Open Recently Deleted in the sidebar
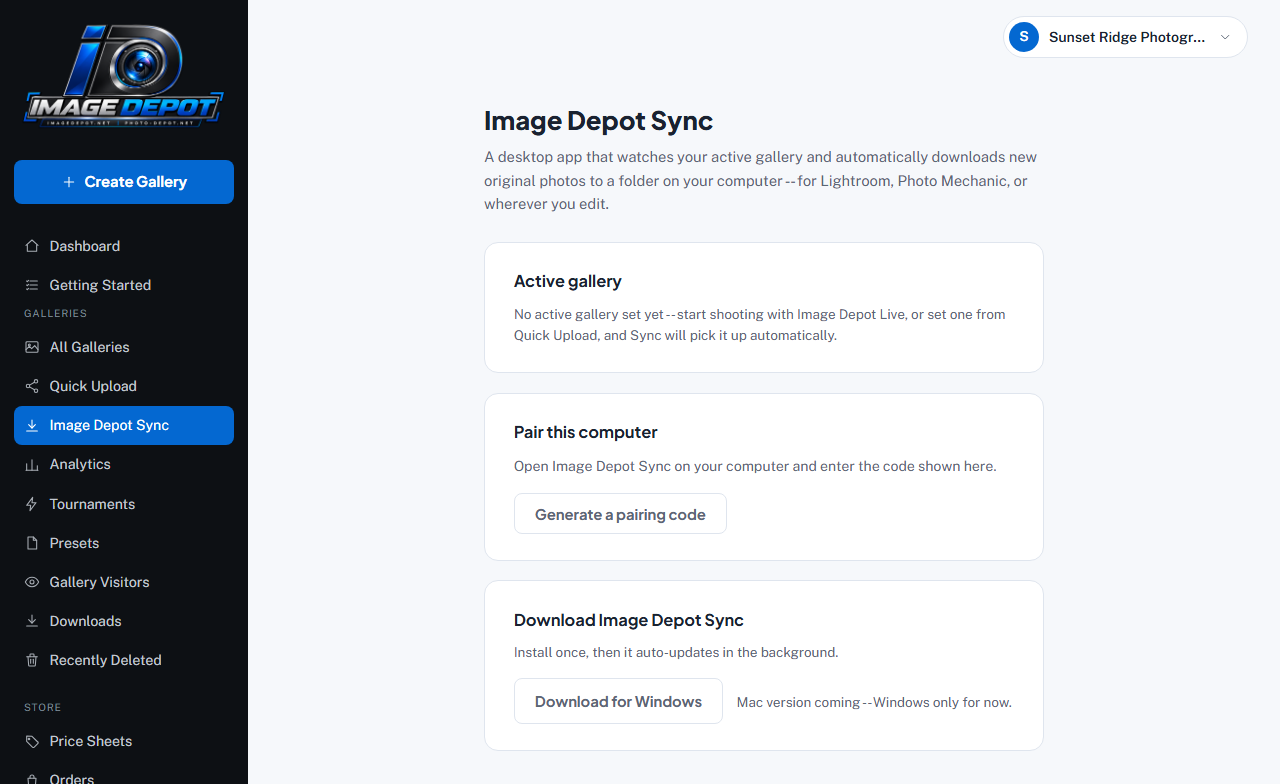 point(124,660)
